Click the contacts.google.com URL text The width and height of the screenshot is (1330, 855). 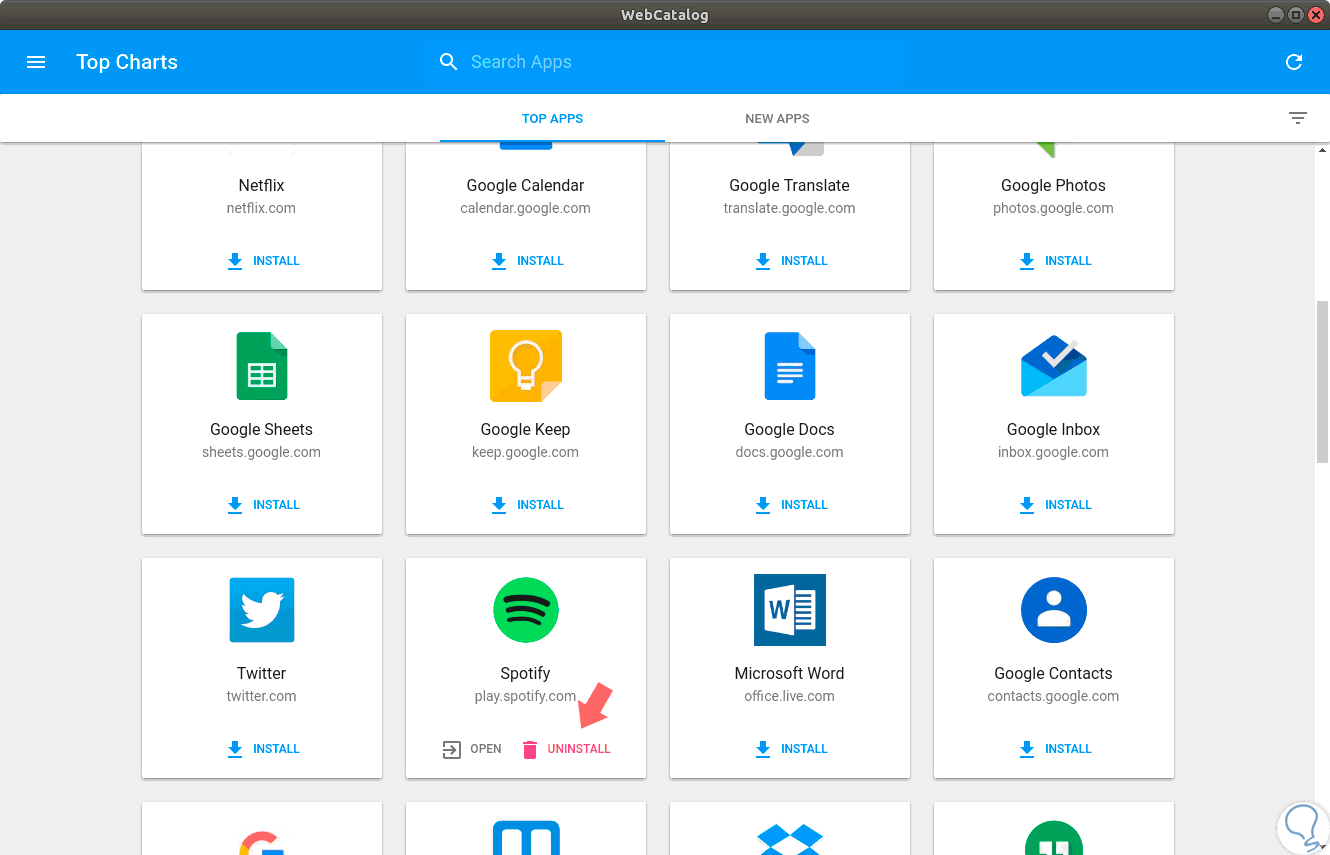click(x=1054, y=696)
